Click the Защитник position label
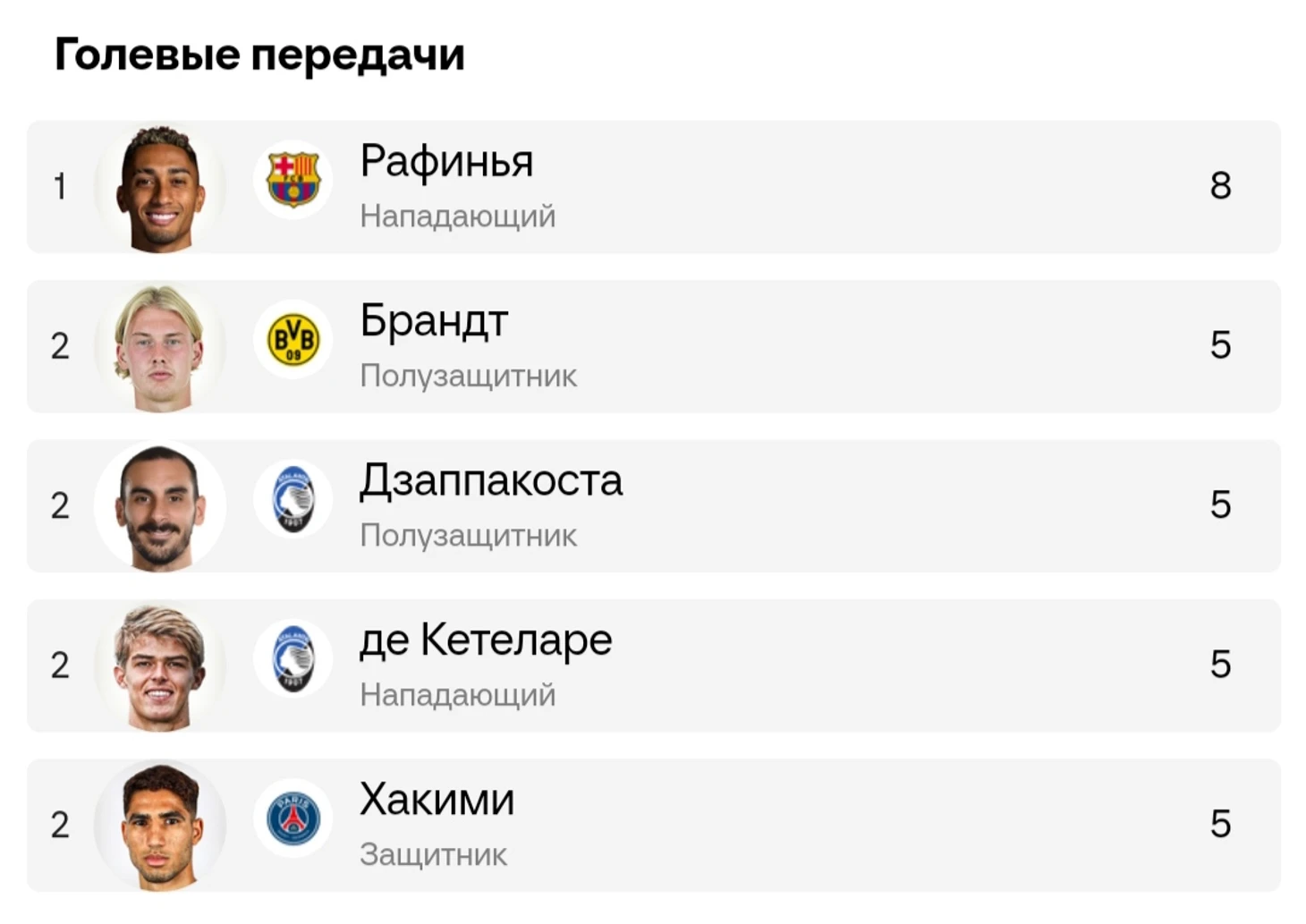The image size is (1306, 924). coord(433,855)
